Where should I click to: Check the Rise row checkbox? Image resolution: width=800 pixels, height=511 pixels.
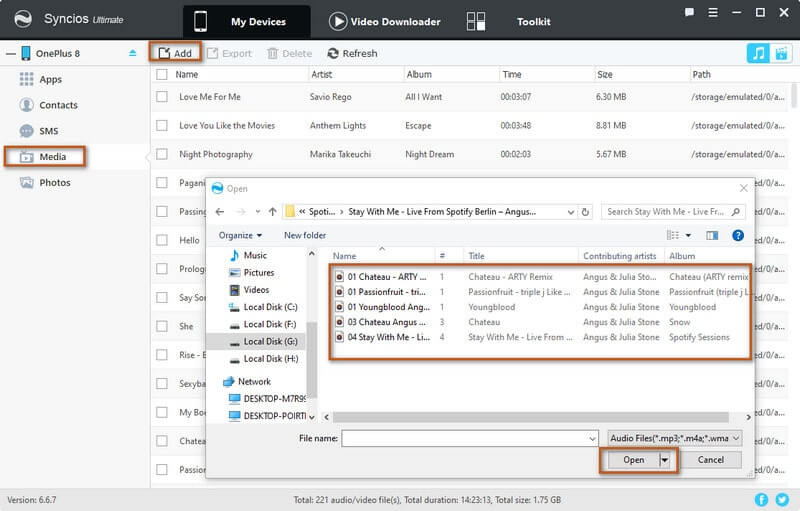(162, 354)
